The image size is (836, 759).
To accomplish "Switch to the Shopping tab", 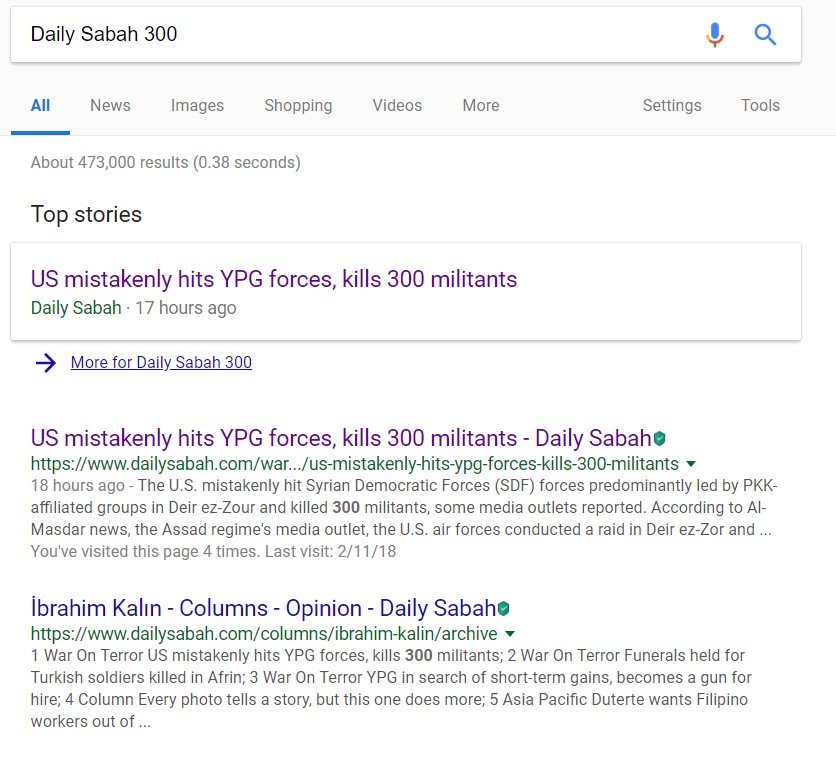I will tap(298, 106).
